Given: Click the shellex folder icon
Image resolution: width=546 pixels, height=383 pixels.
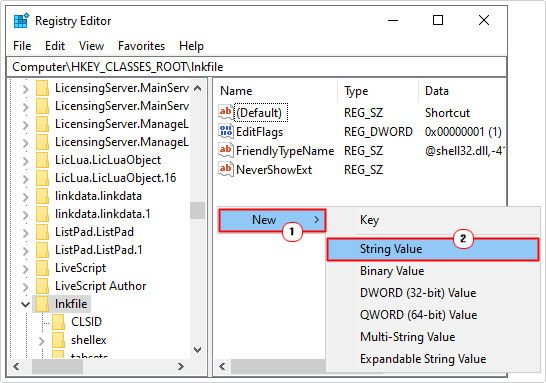Looking at the screenshot, I should tap(58, 340).
